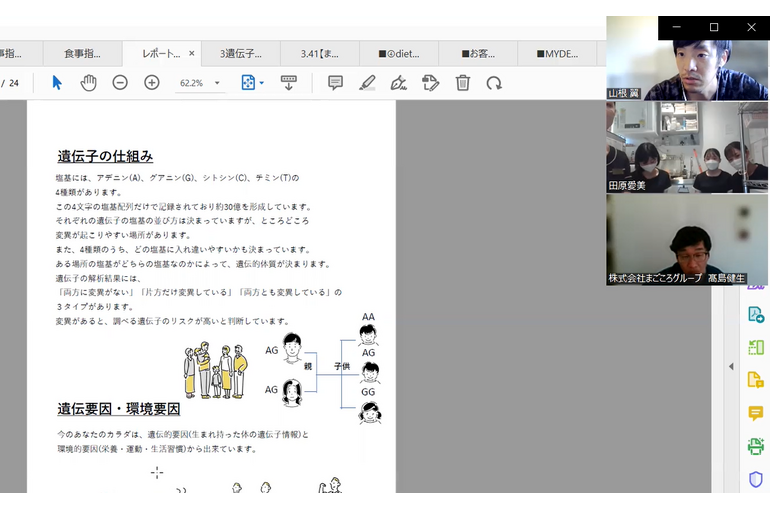Minimize the video call window
This screenshot has width=770, height=510.
pos(677,27)
